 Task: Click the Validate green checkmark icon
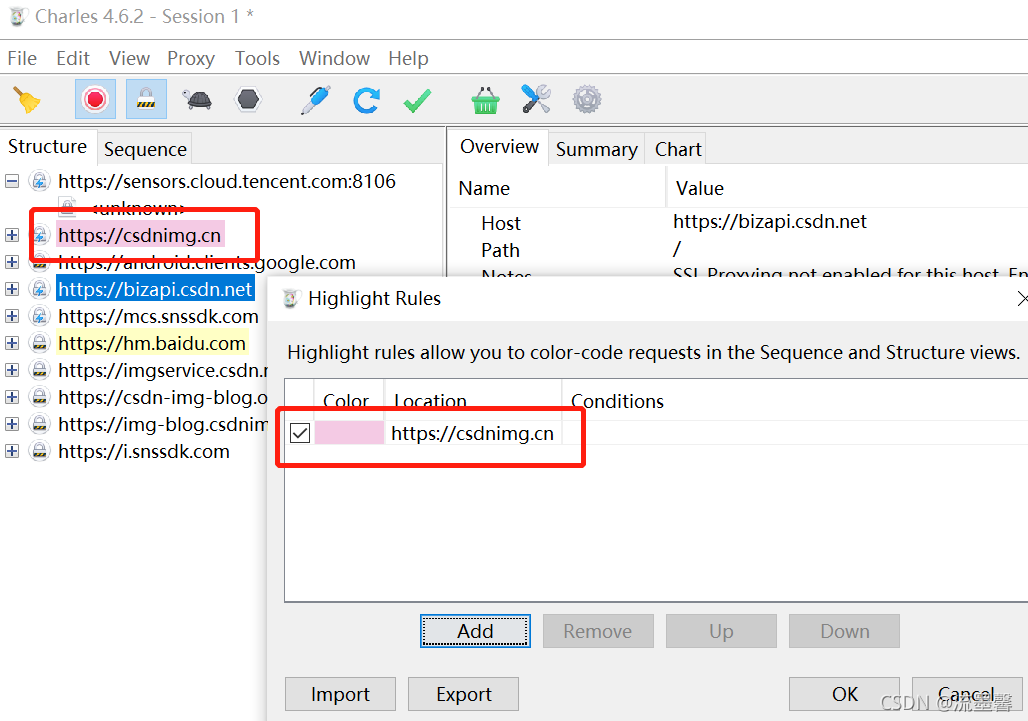(417, 100)
